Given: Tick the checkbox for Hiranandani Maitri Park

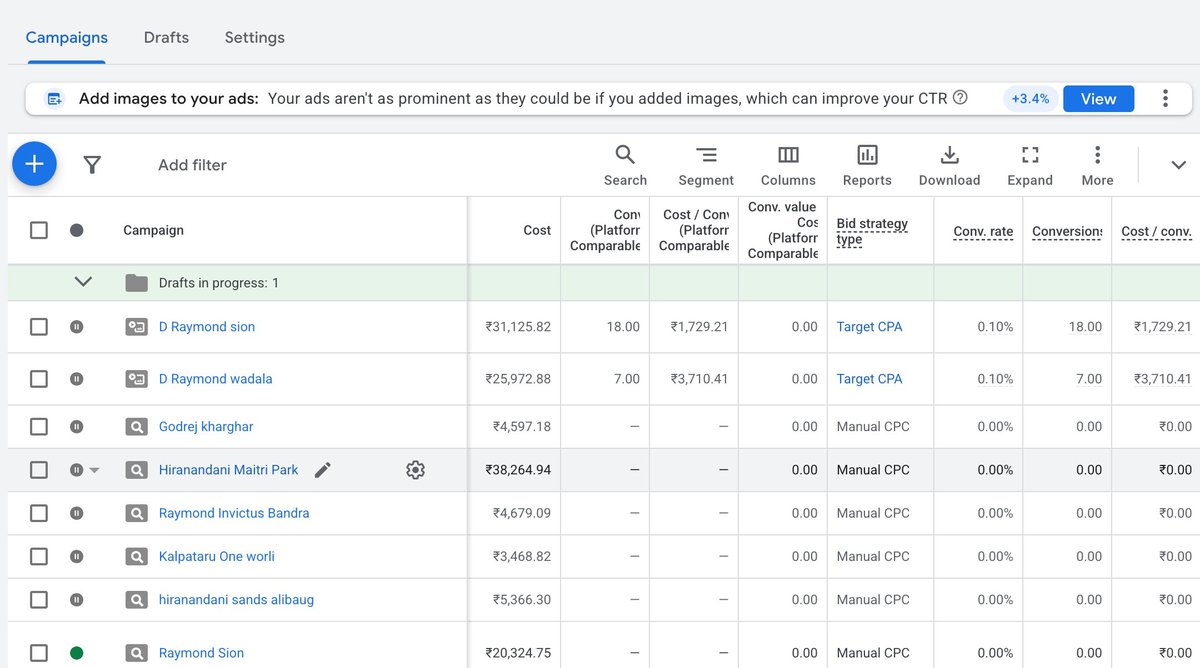Looking at the screenshot, I should coord(38,470).
